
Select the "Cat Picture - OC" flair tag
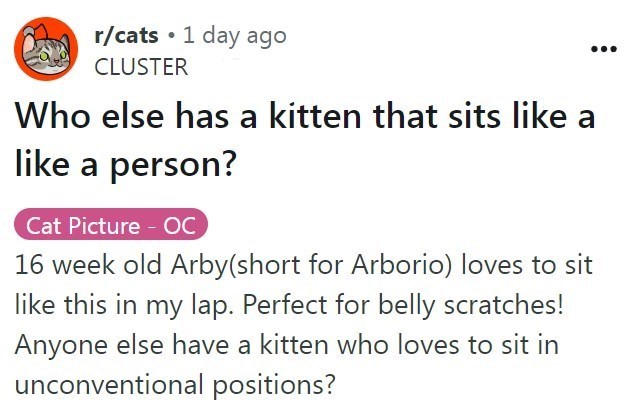click(110, 225)
